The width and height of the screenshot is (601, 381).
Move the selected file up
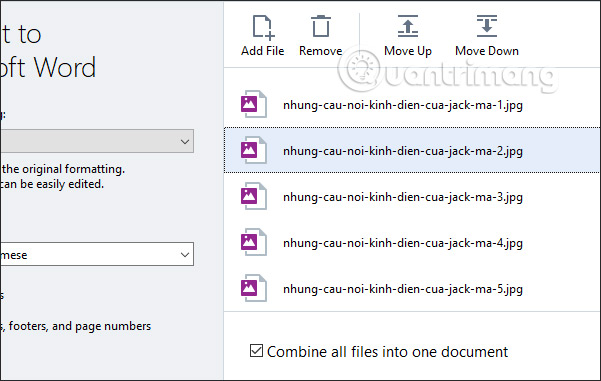point(408,26)
